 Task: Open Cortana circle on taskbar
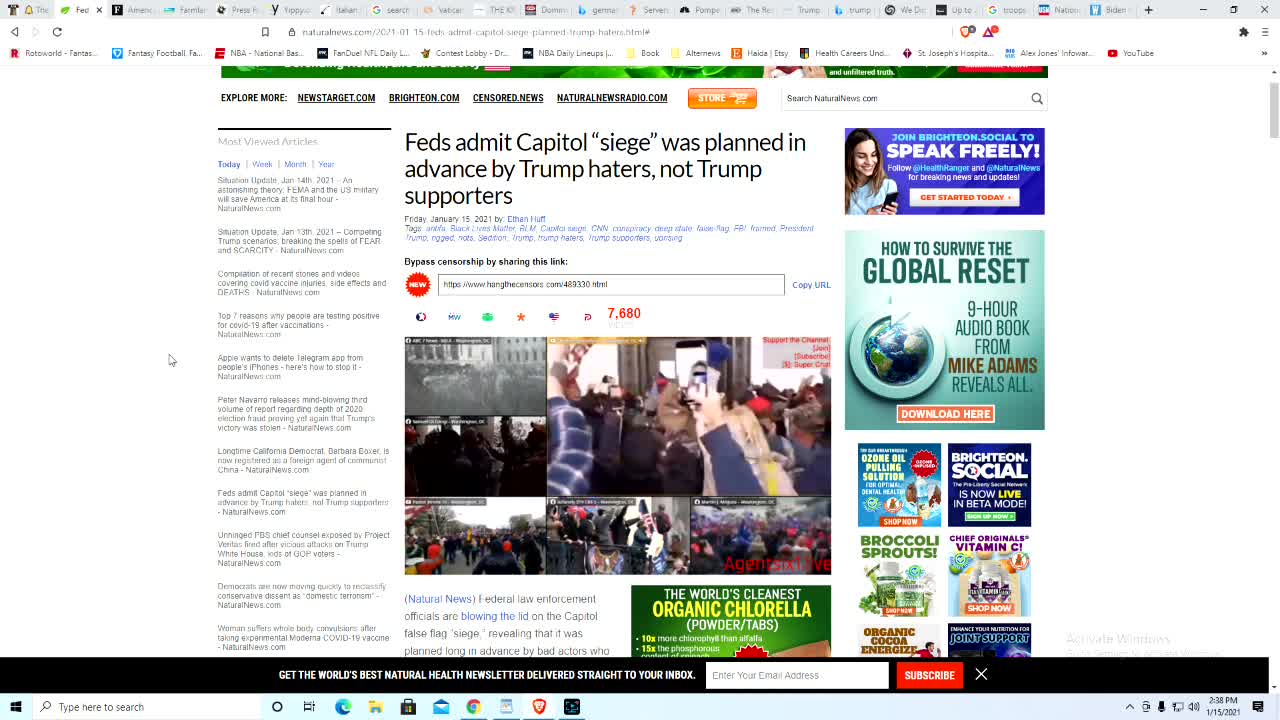(277, 707)
